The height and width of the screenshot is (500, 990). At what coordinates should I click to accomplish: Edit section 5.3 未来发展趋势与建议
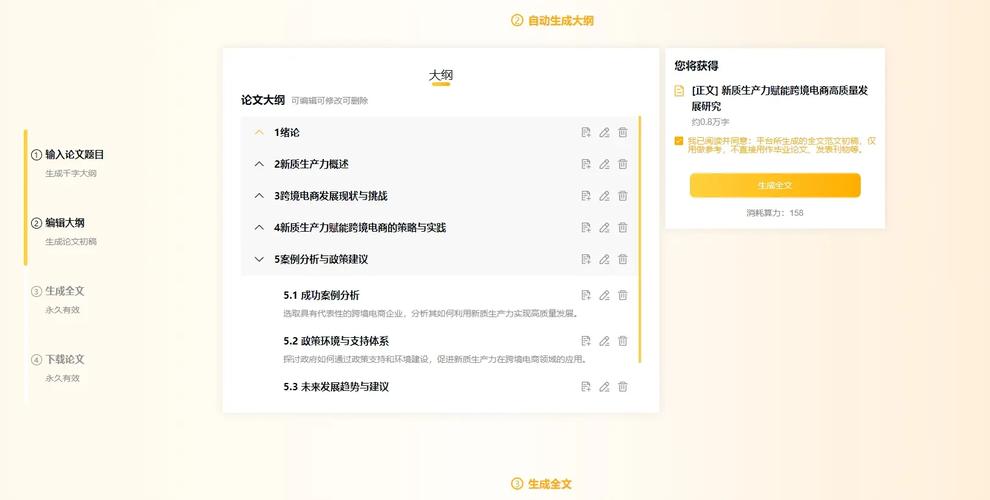pos(604,386)
